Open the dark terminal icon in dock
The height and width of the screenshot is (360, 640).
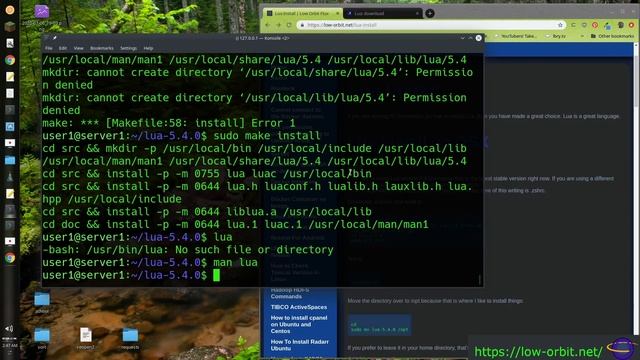10,110
